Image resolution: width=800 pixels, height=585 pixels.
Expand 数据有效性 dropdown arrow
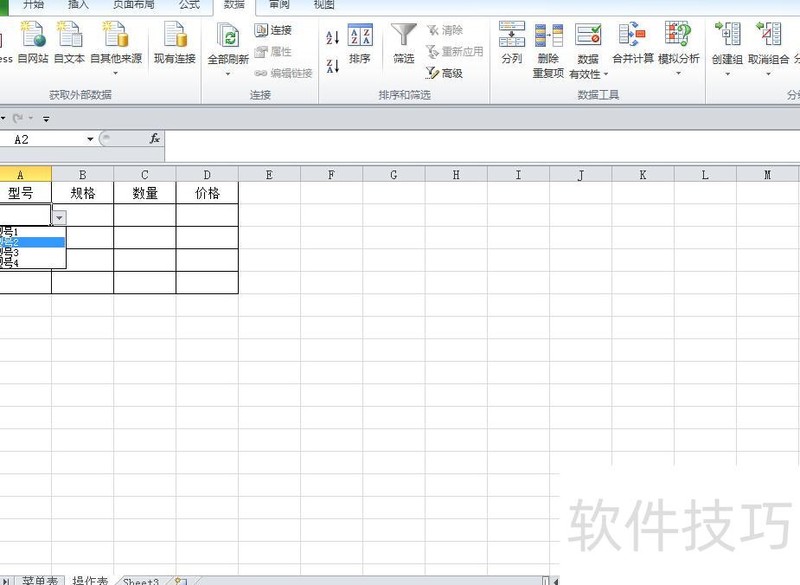pyautogui.click(x=606, y=74)
